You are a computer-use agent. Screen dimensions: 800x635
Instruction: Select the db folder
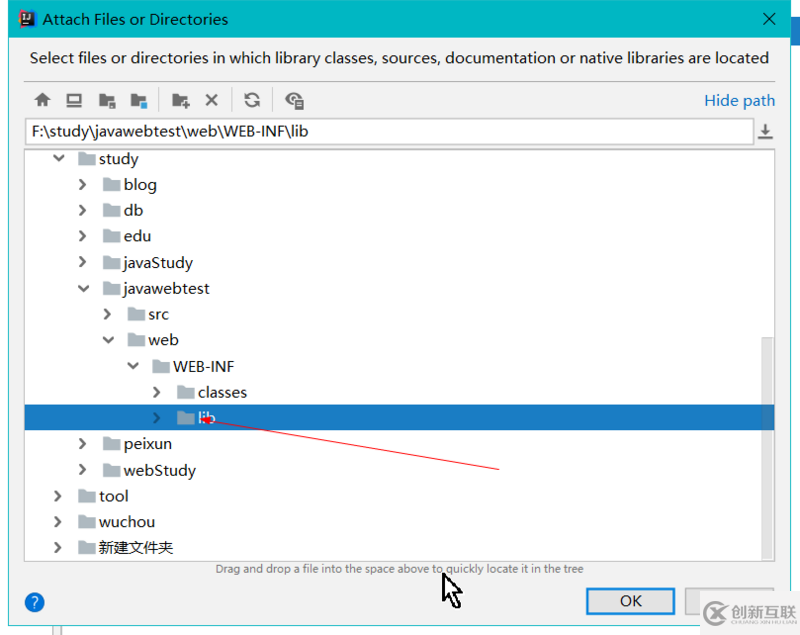point(123,210)
